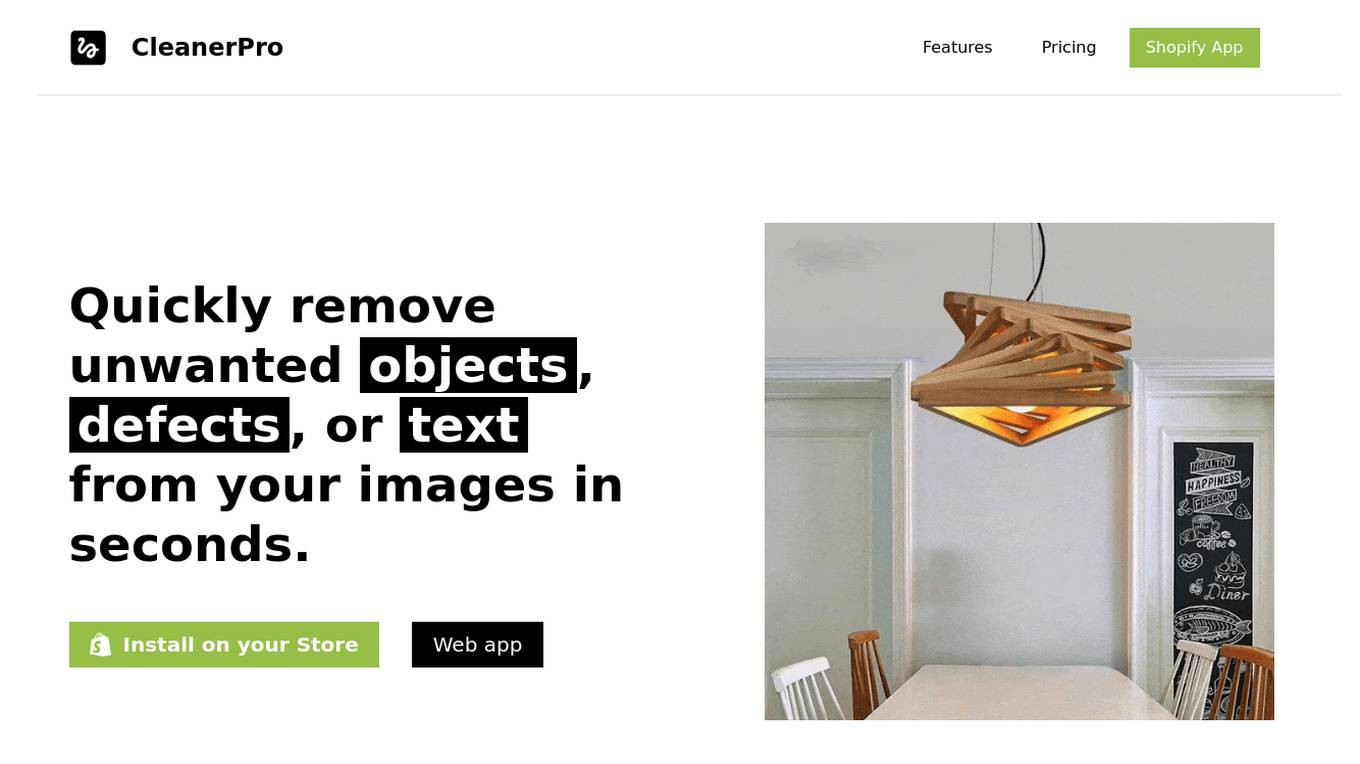Screen dimensions: 1360x764
Task: Go to the Features menu item
Action: 957,47
